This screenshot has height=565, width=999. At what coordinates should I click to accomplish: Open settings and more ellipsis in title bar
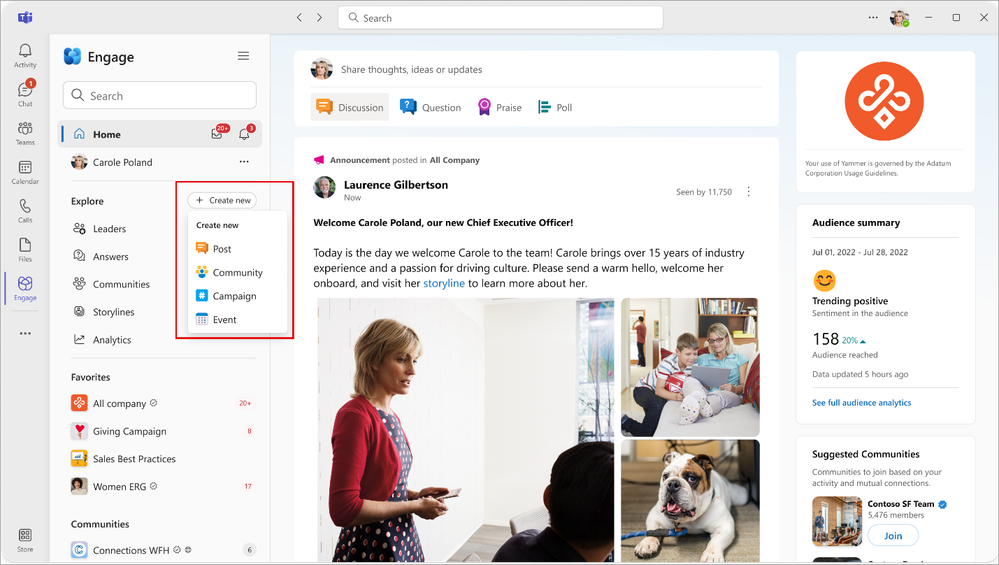pyautogui.click(x=873, y=18)
